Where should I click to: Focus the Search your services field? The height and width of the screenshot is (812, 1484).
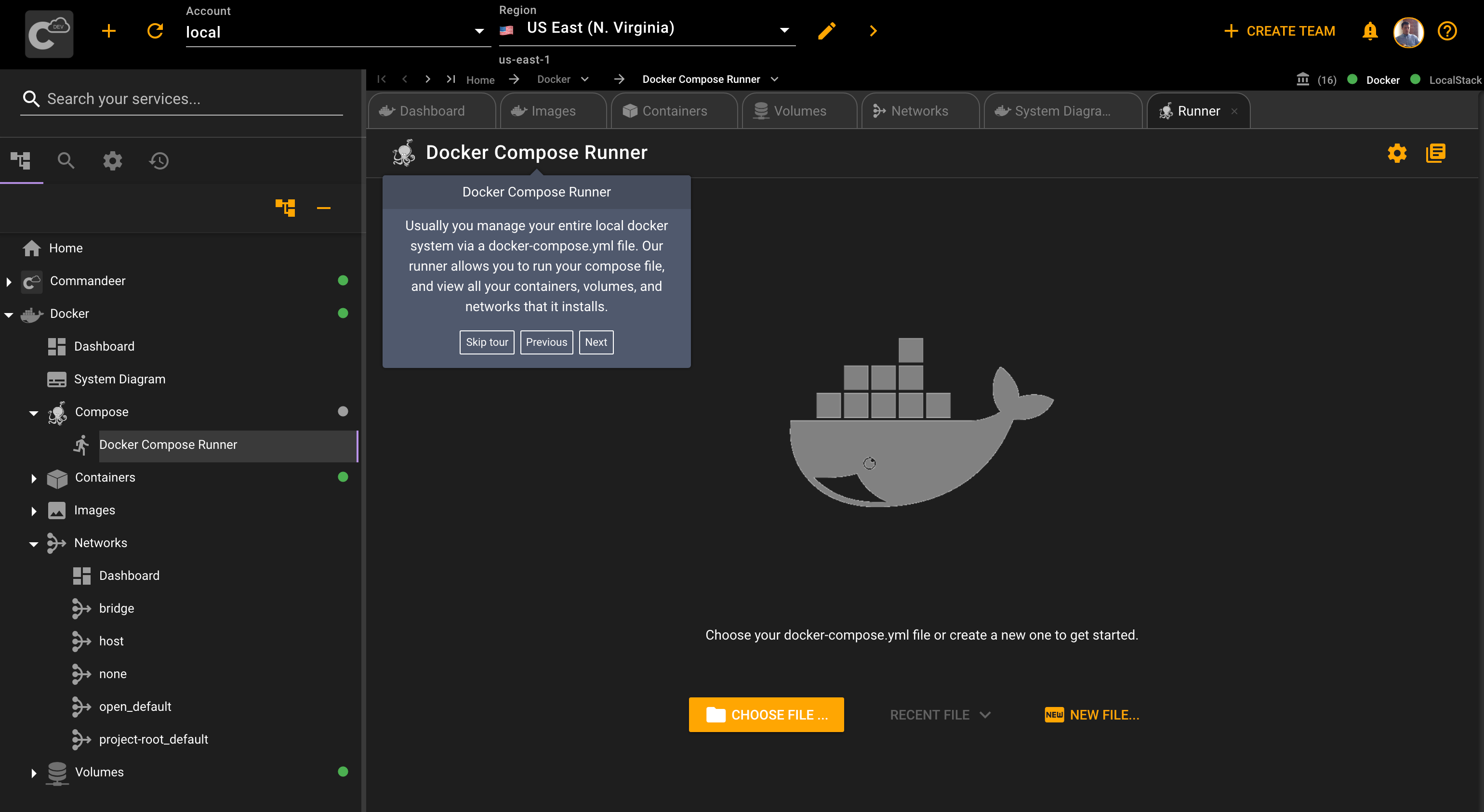click(182, 99)
